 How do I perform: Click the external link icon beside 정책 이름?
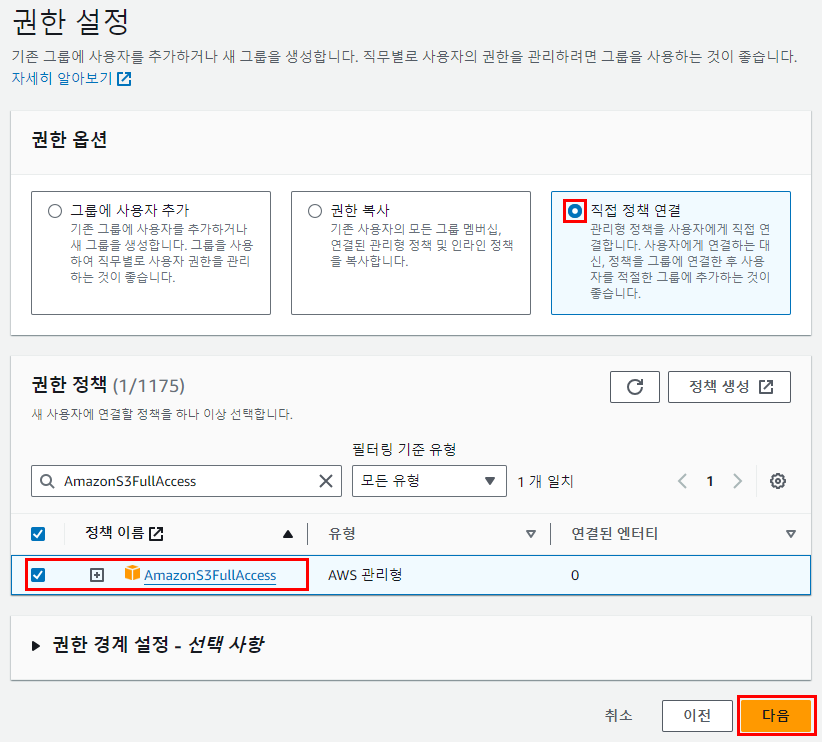point(156,533)
